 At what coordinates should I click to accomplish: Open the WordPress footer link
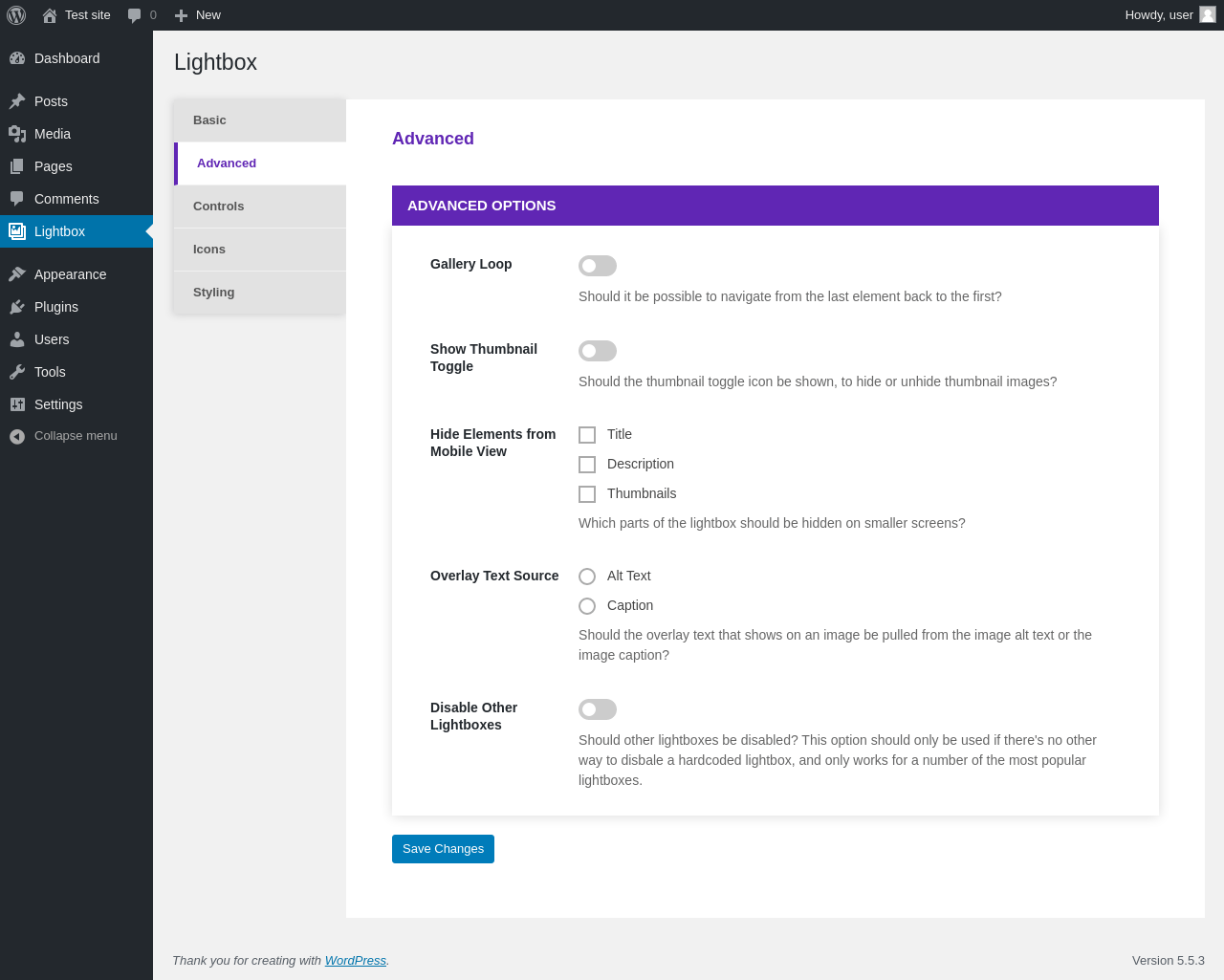(356, 961)
